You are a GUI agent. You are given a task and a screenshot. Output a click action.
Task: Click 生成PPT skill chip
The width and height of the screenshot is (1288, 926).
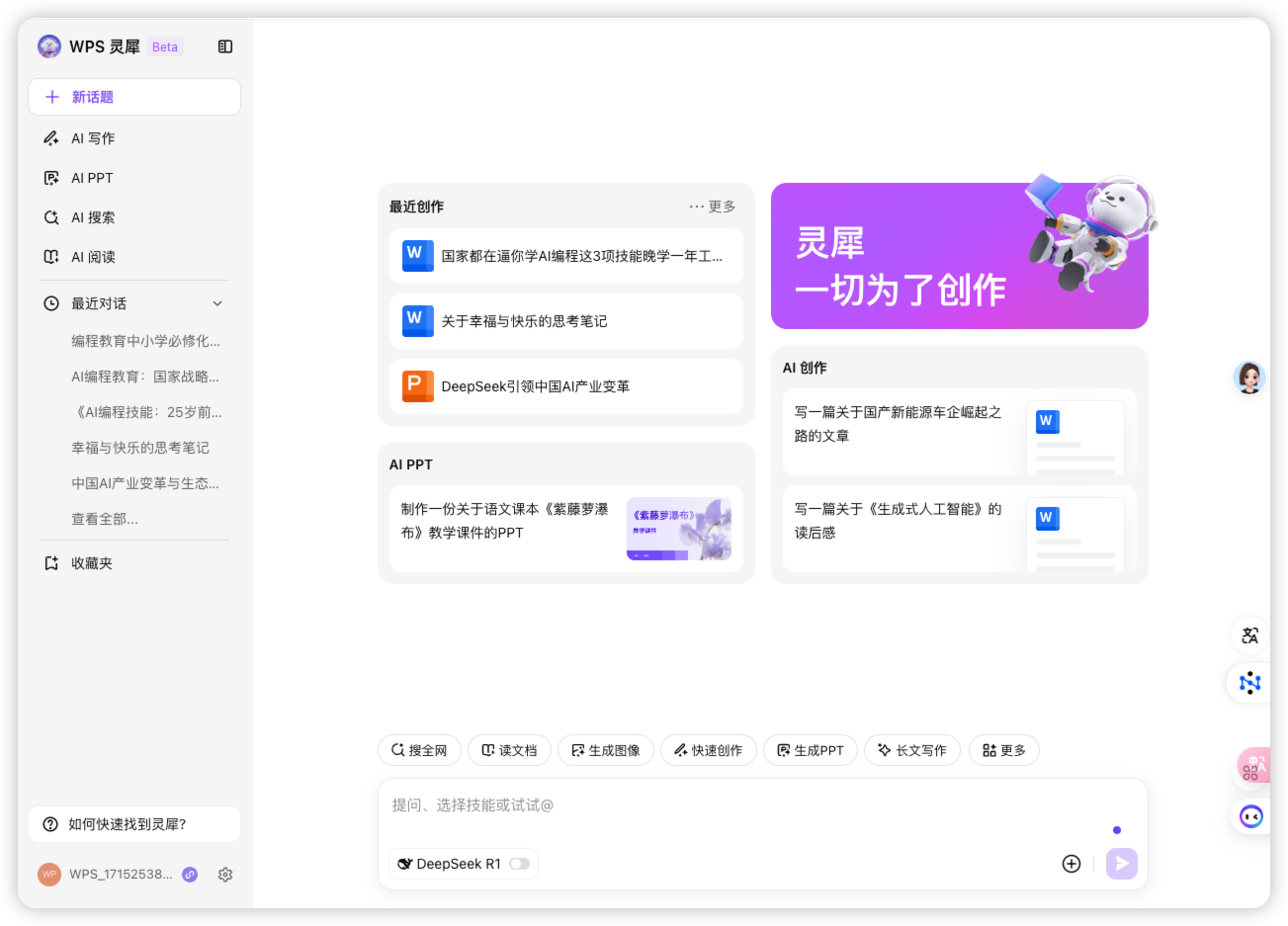811,750
